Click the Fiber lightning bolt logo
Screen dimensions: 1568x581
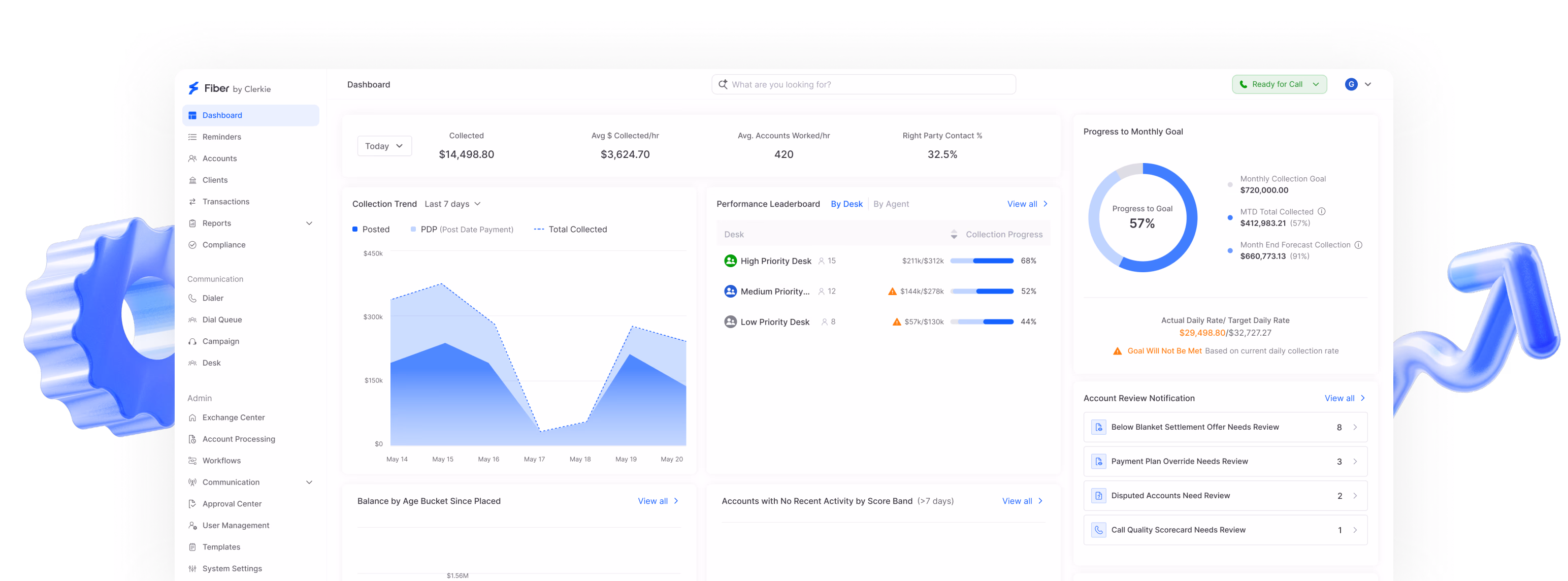(x=193, y=88)
